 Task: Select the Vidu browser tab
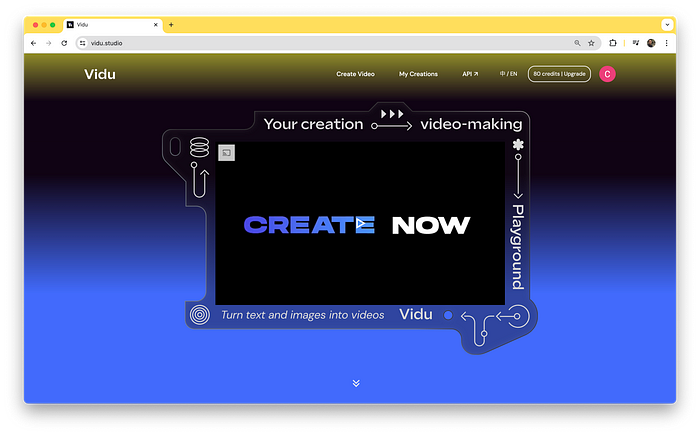click(113, 25)
